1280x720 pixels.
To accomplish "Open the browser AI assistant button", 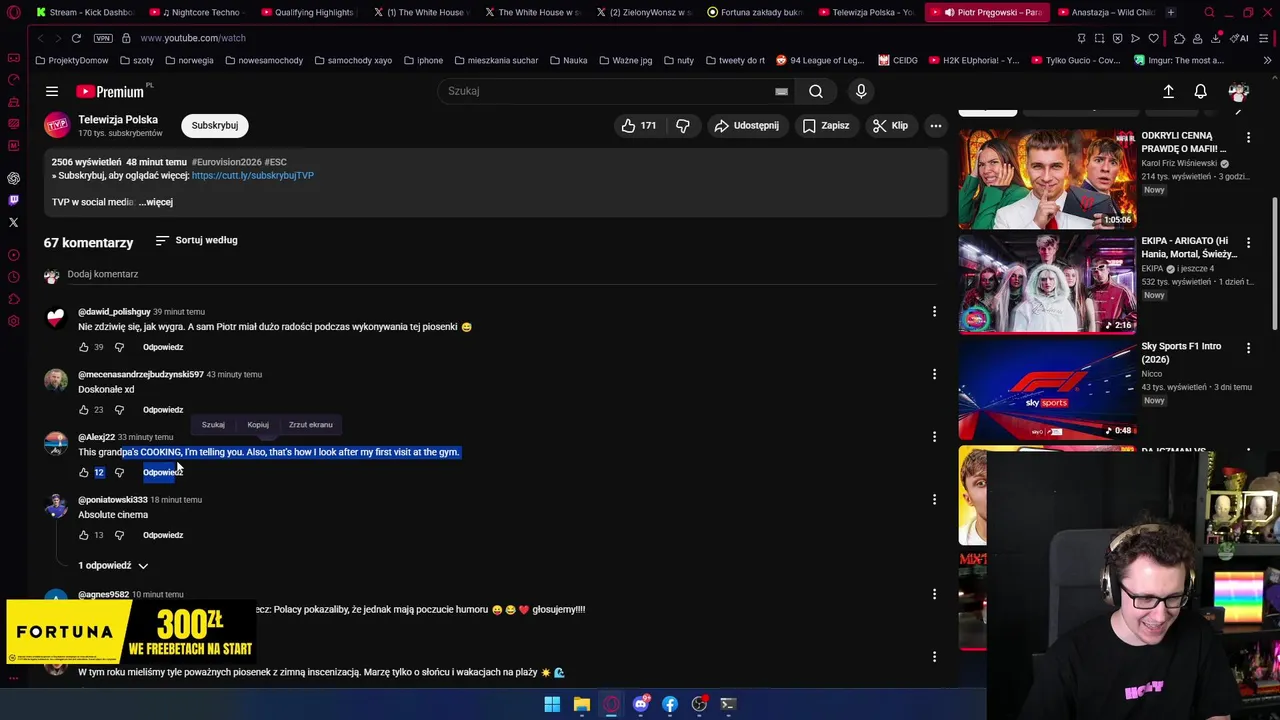I will tap(1239, 38).
